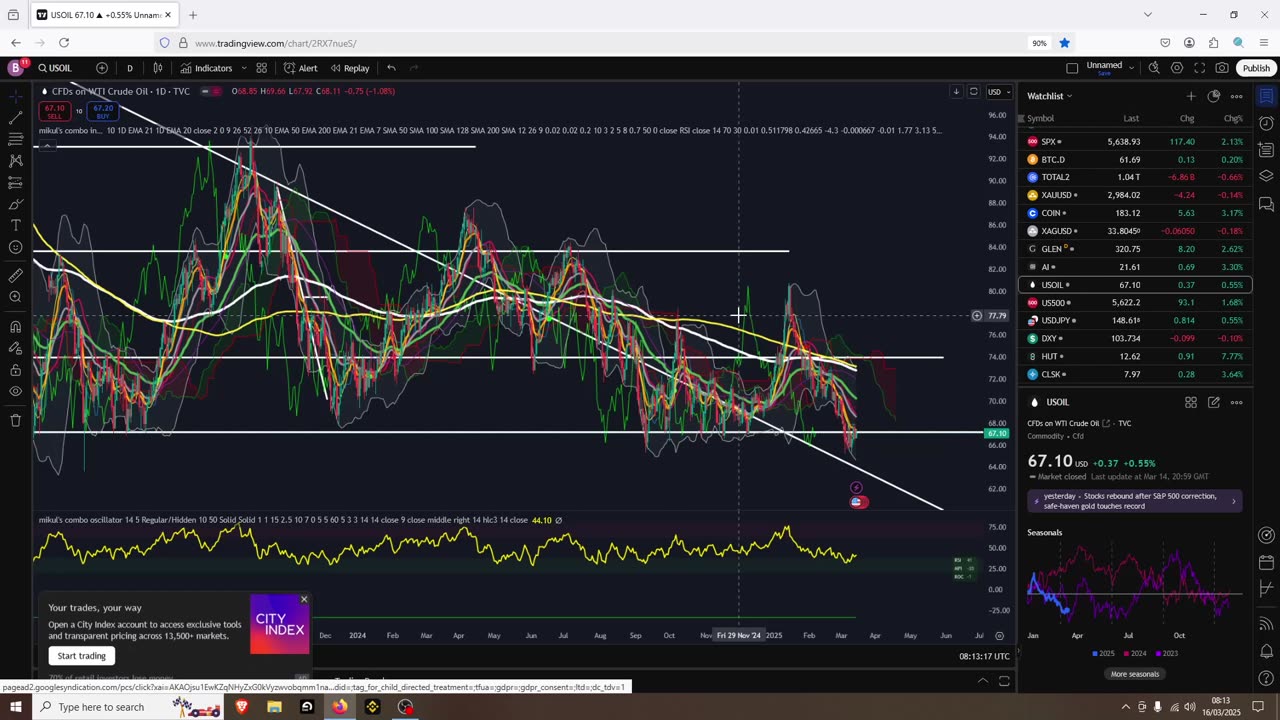Open the Unnamed layout dropdown arrow
Viewport: 1280px width, 720px height.
click(1131, 67)
